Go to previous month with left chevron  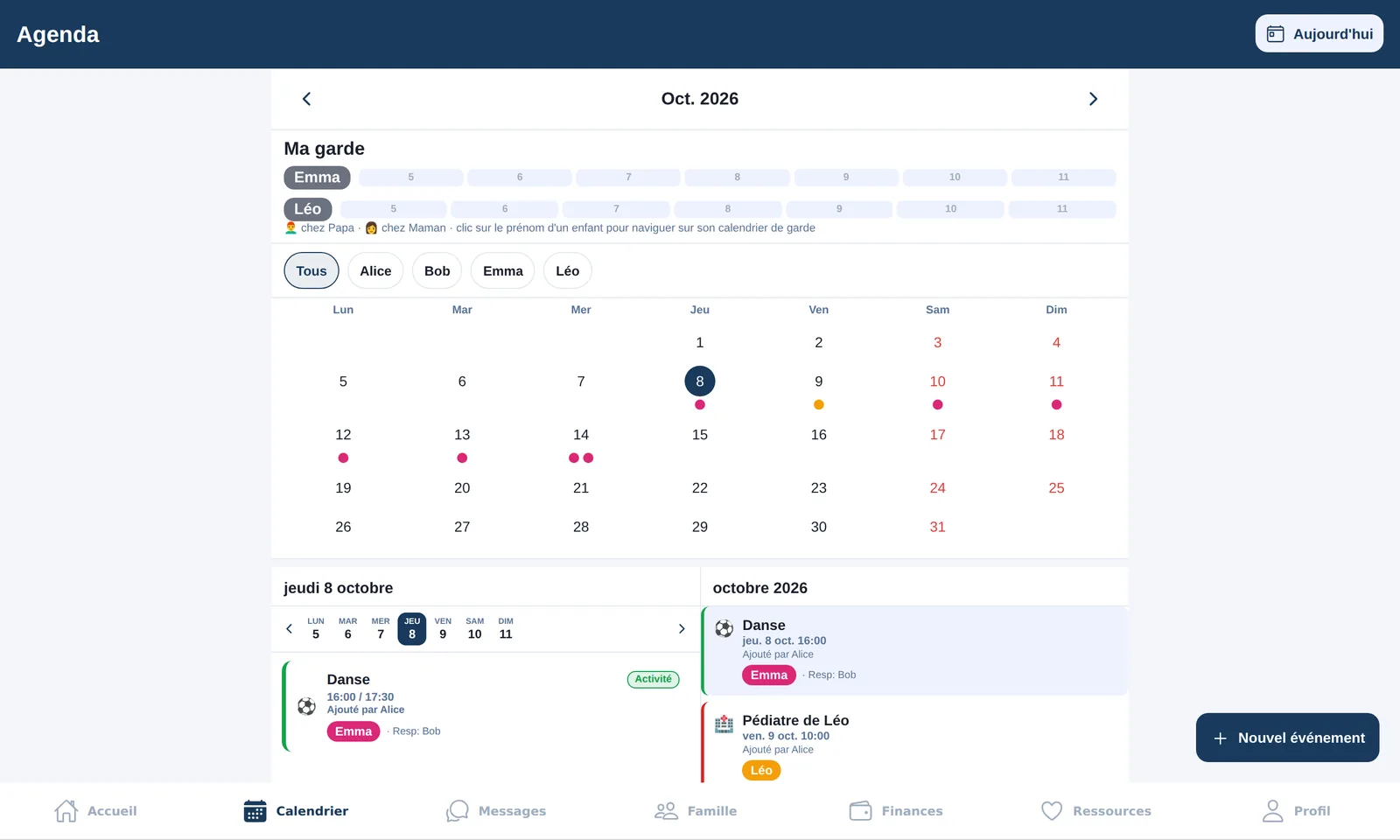click(306, 99)
